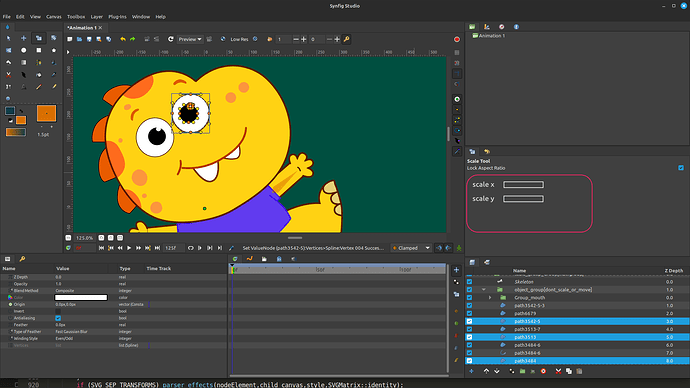
Task: Open file with folder toolbar icon
Action: (80, 39)
